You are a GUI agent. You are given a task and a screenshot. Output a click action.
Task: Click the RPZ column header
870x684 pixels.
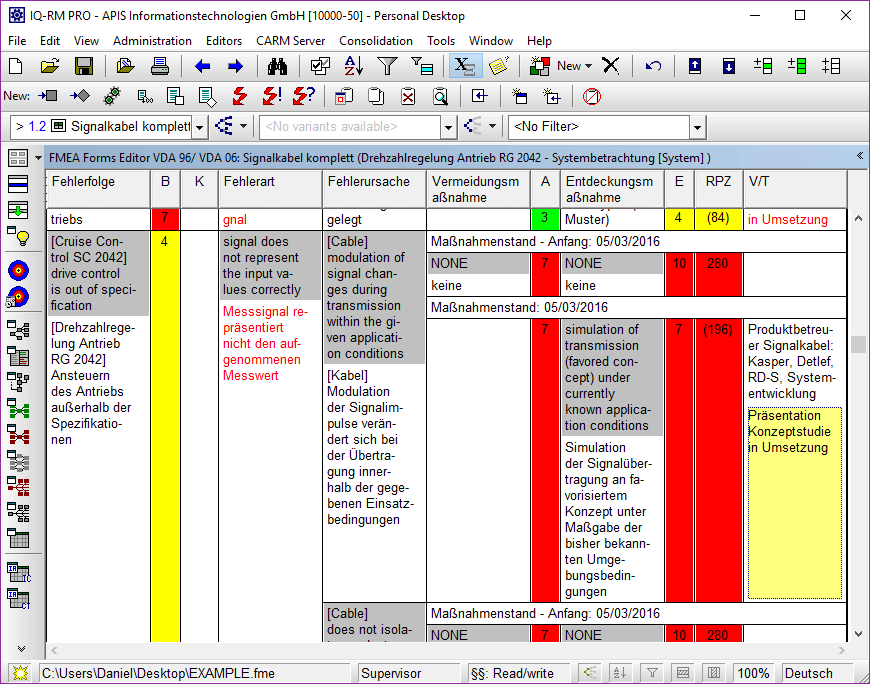click(x=719, y=189)
